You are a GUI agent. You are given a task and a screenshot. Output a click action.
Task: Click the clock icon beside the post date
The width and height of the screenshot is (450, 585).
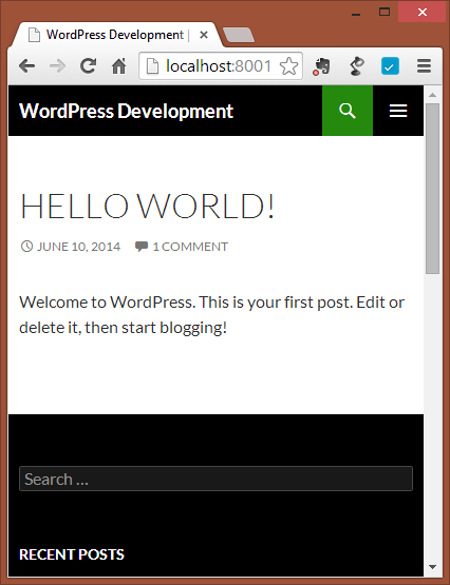(26, 246)
